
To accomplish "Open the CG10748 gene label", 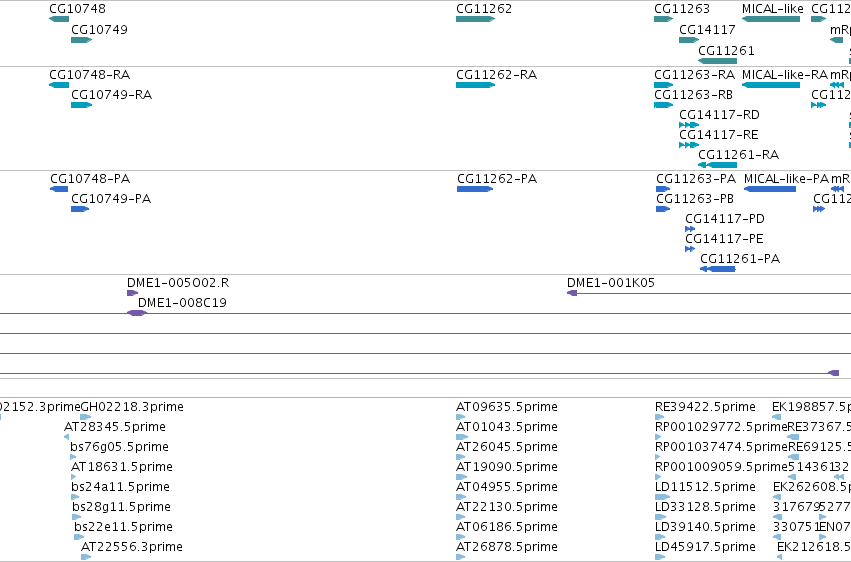I will 78,9.
